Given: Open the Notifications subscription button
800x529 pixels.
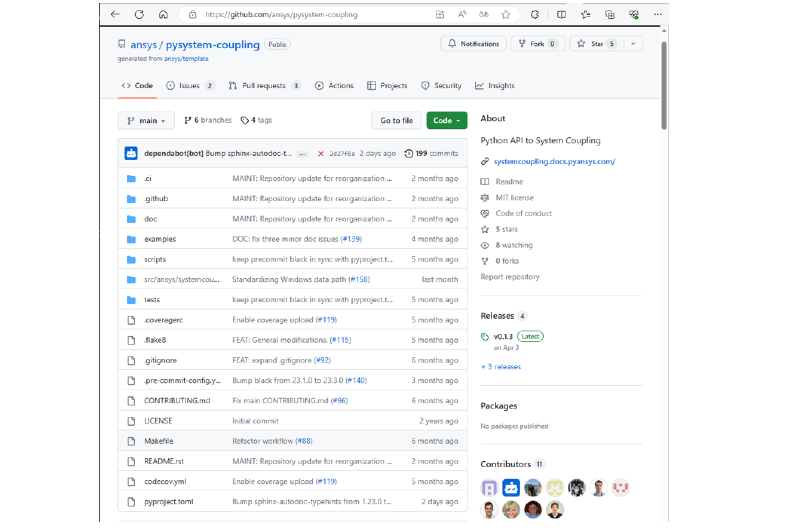Looking at the screenshot, I should (473, 44).
